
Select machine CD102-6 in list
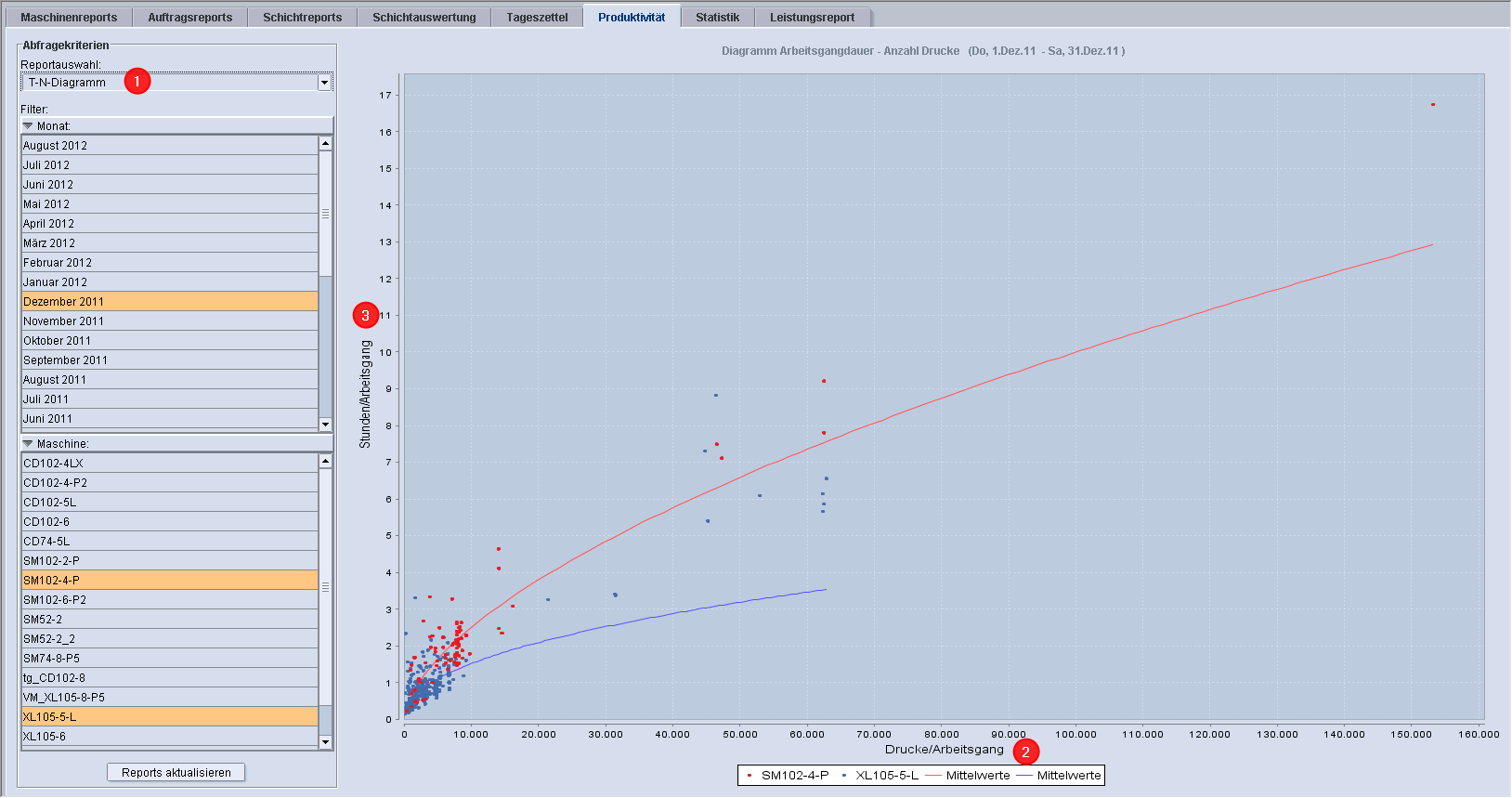click(46, 522)
